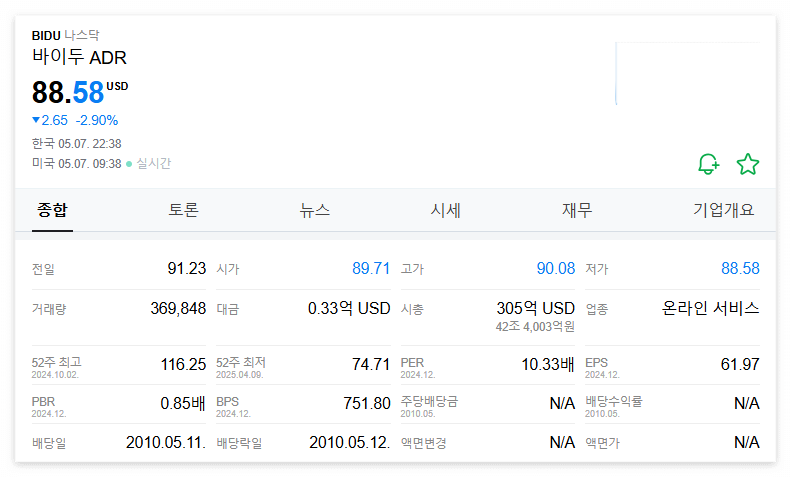The width and height of the screenshot is (791, 477).
Task: Click the 업종 value 온라인 서비스
Action: coord(710,308)
